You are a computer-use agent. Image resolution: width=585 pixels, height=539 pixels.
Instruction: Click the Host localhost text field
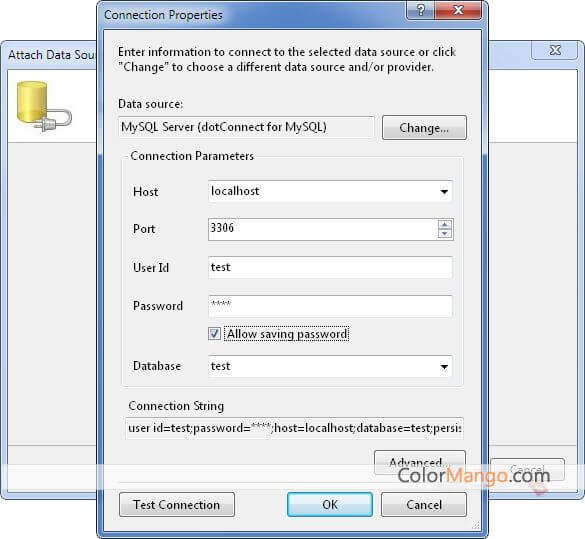click(323, 191)
